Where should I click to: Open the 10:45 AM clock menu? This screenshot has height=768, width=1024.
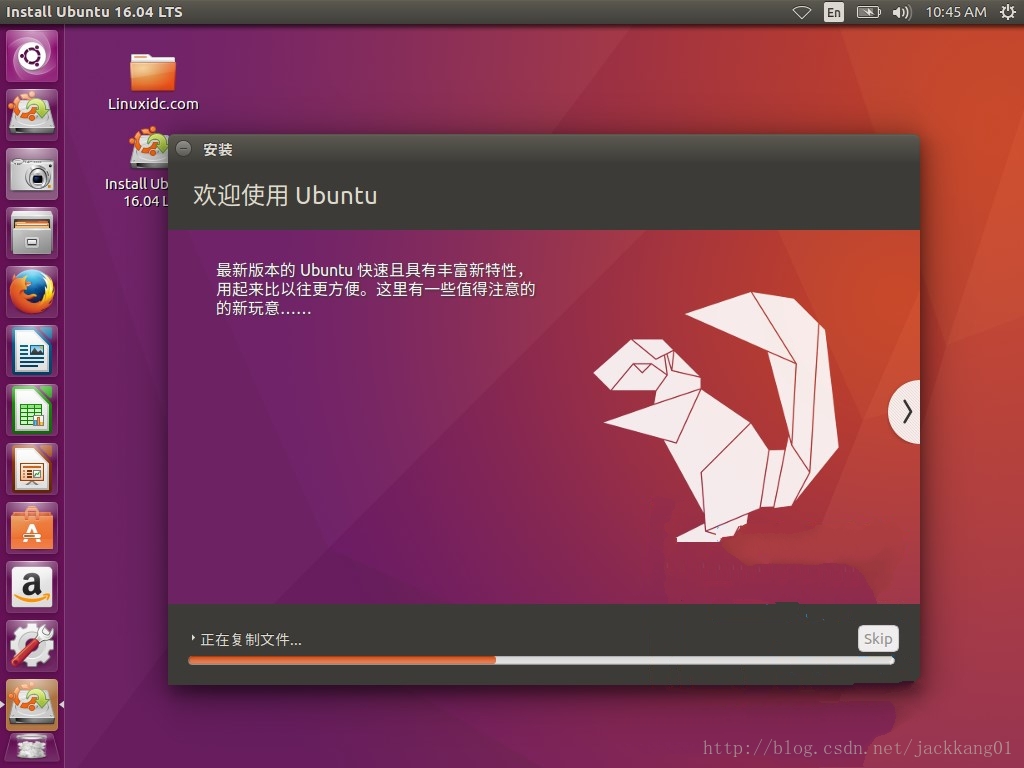pos(956,12)
